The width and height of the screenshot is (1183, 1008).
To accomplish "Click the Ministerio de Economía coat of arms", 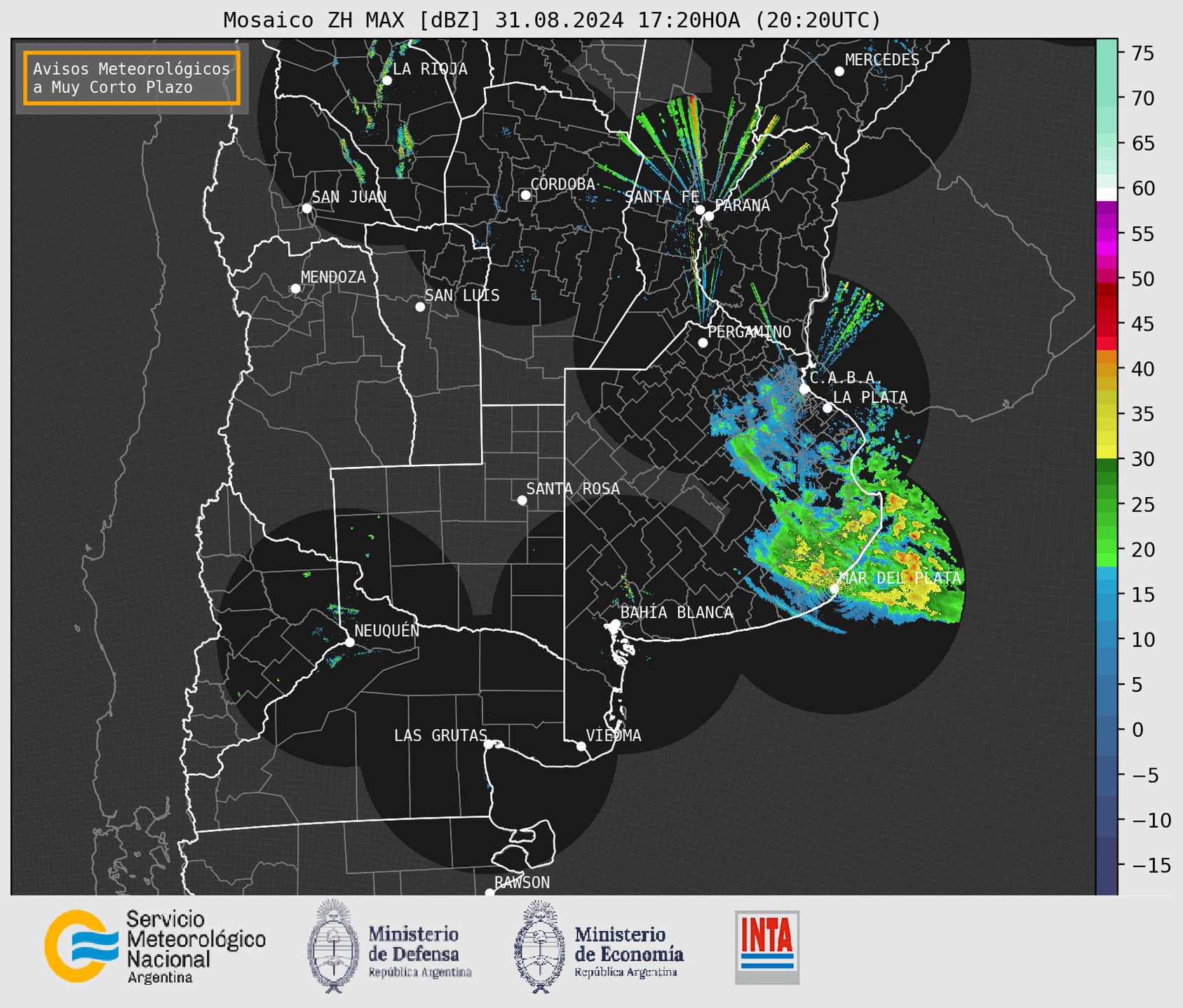I will [x=539, y=946].
